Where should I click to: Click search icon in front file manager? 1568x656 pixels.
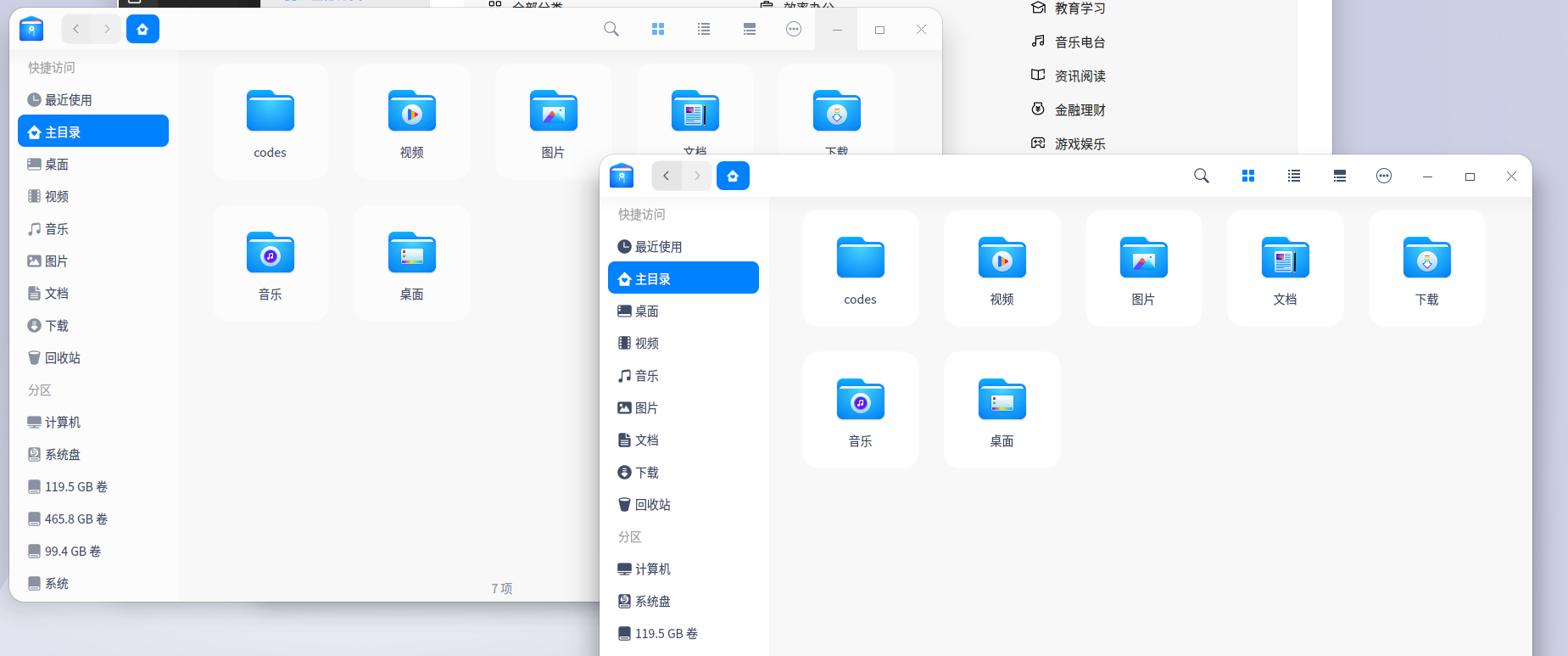click(1201, 176)
